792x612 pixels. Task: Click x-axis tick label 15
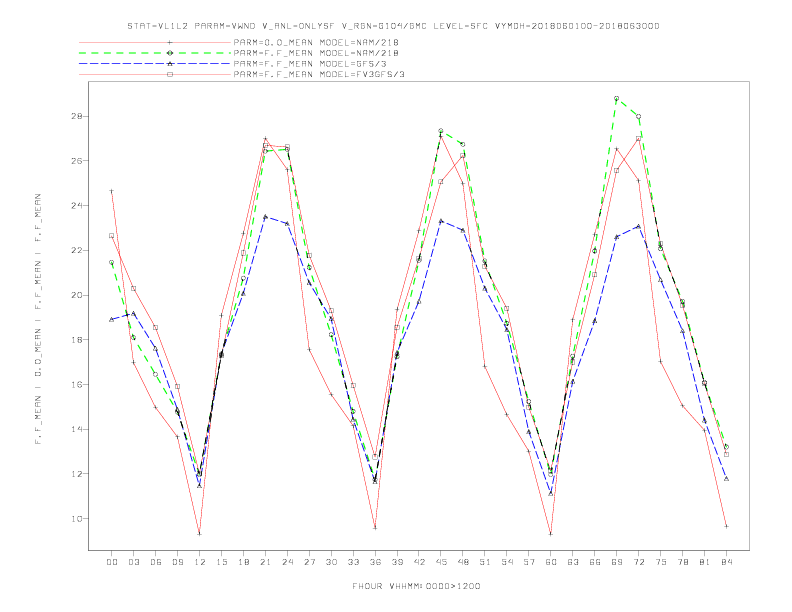coord(221,562)
